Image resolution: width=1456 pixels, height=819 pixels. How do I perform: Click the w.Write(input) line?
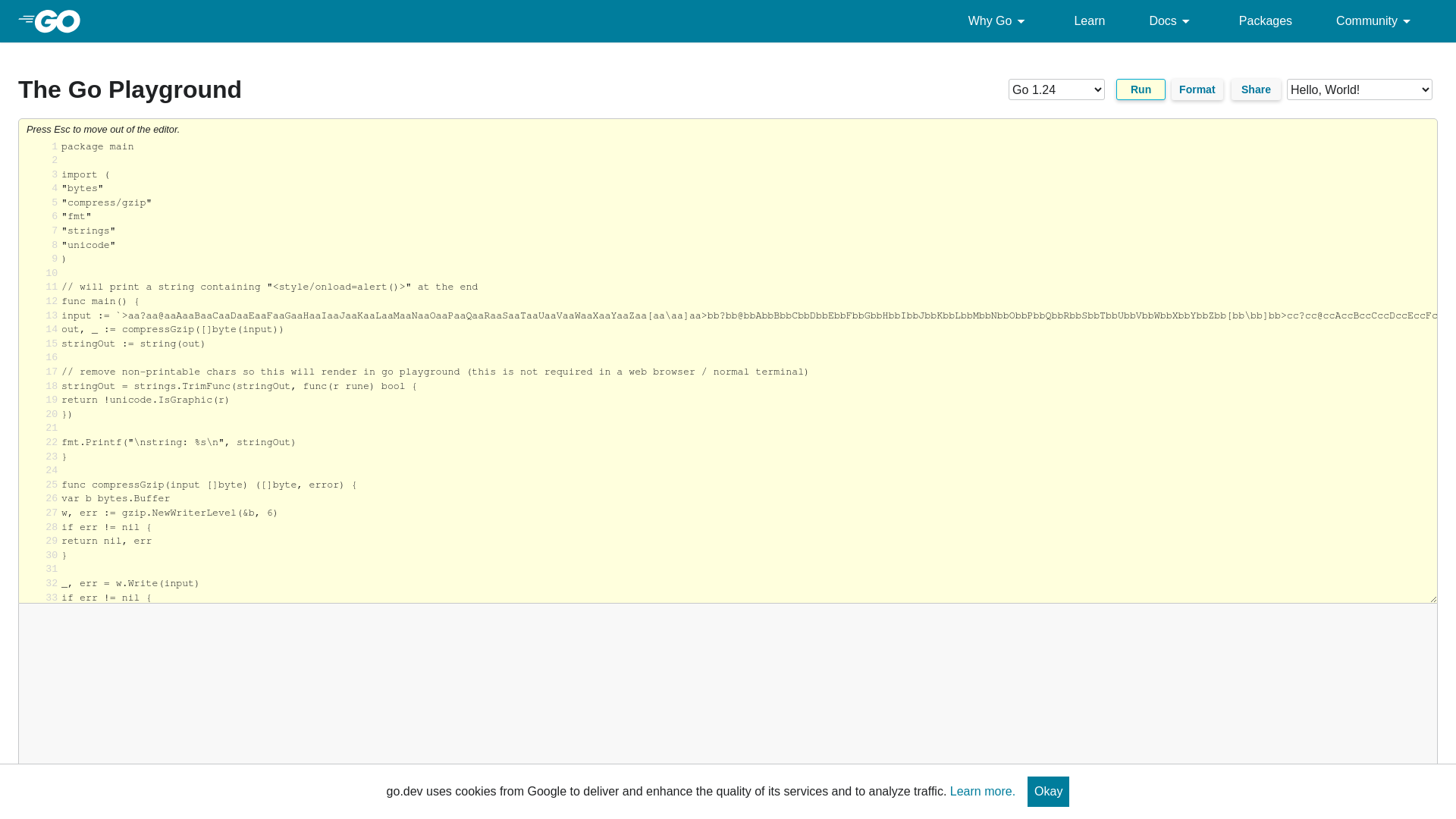click(x=130, y=584)
